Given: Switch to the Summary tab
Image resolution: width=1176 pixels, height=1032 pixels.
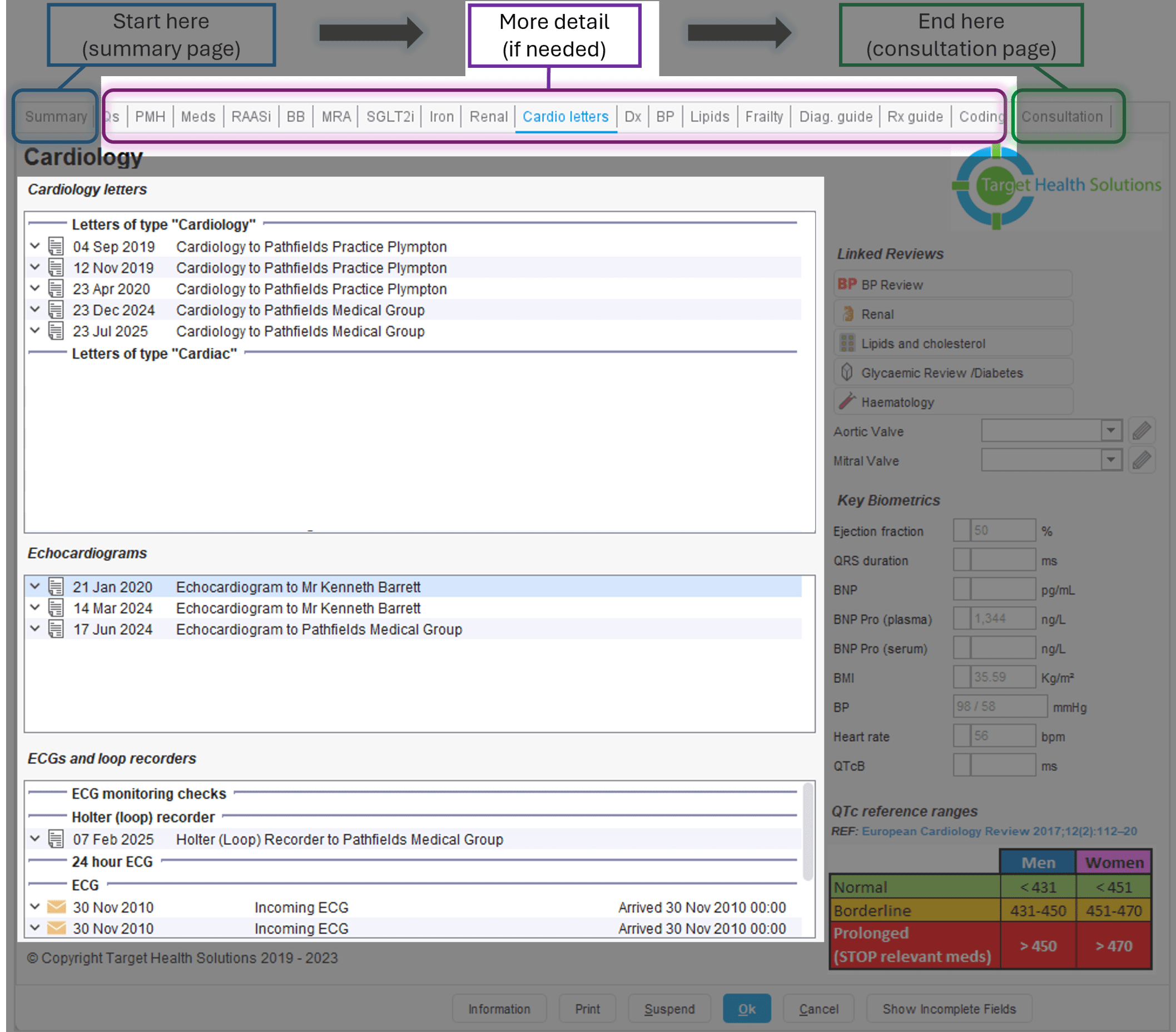Looking at the screenshot, I should (56, 117).
